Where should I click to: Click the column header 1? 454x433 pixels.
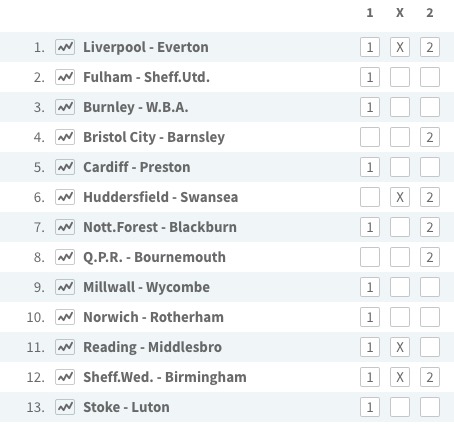point(370,13)
